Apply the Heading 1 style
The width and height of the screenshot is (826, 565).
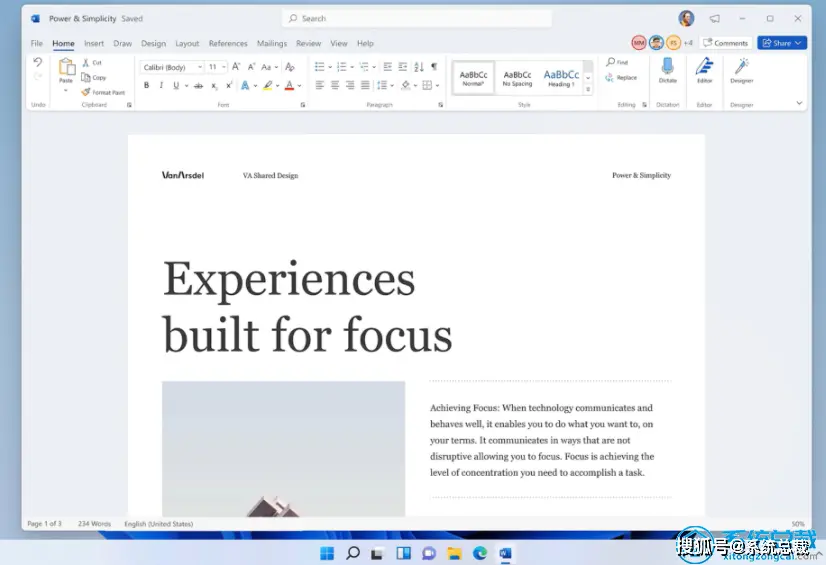[x=561, y=78]
